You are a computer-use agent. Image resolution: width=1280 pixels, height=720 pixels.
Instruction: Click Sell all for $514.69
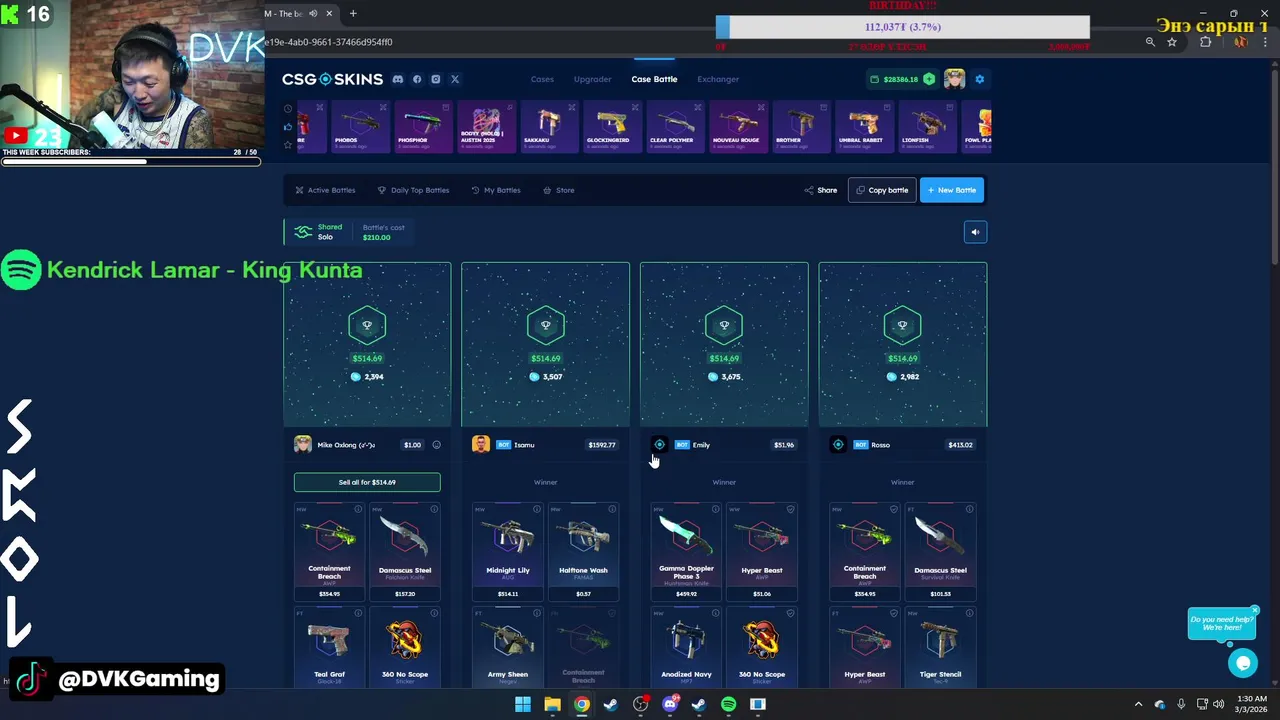(367, 482)
